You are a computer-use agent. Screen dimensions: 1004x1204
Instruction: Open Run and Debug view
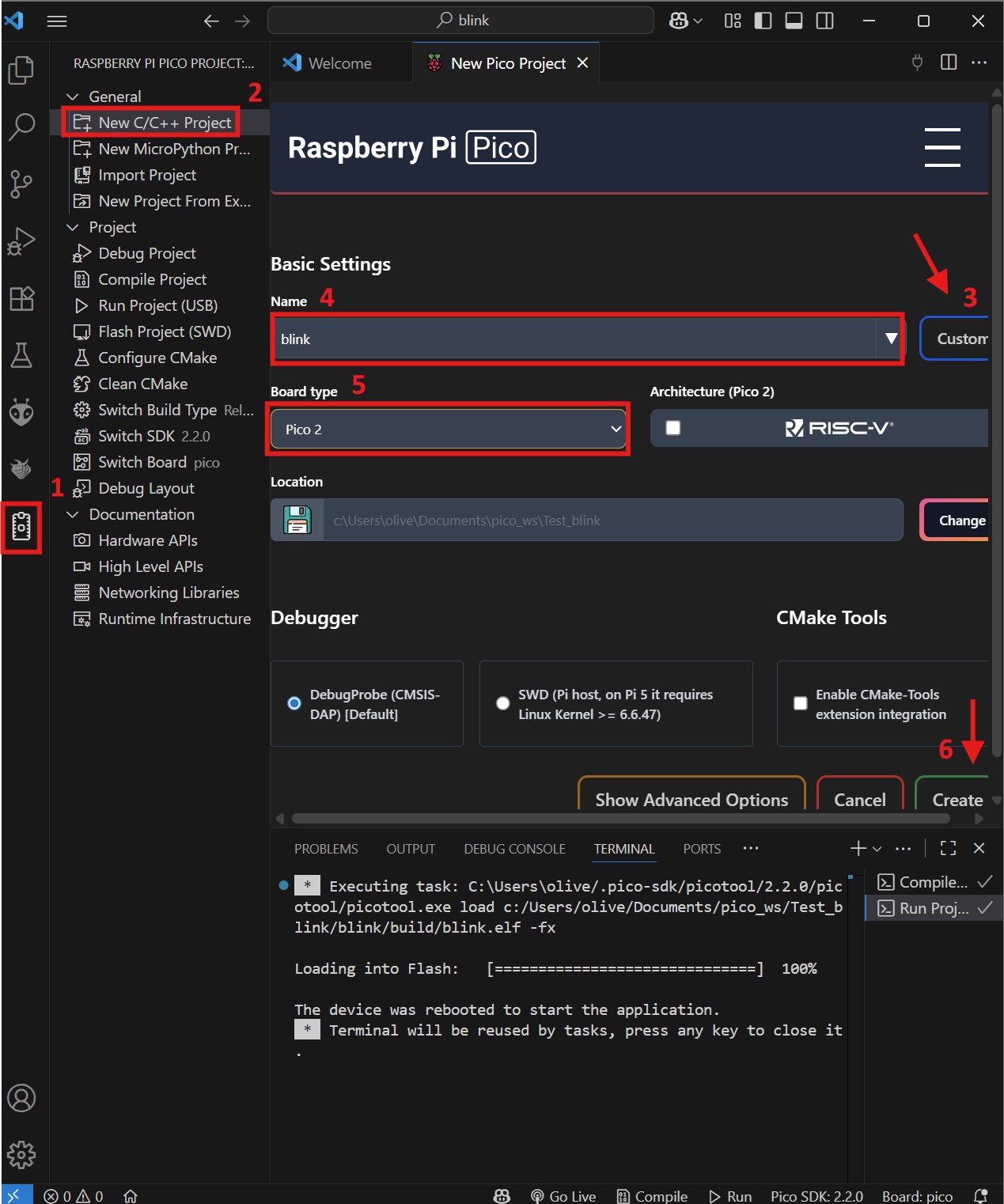point(21,241)
